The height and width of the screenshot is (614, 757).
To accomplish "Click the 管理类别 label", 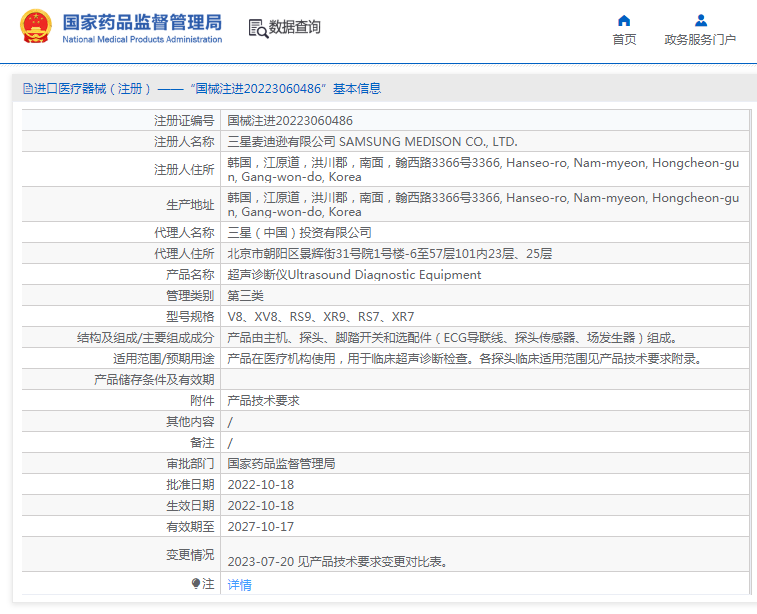I will point(190,295).
